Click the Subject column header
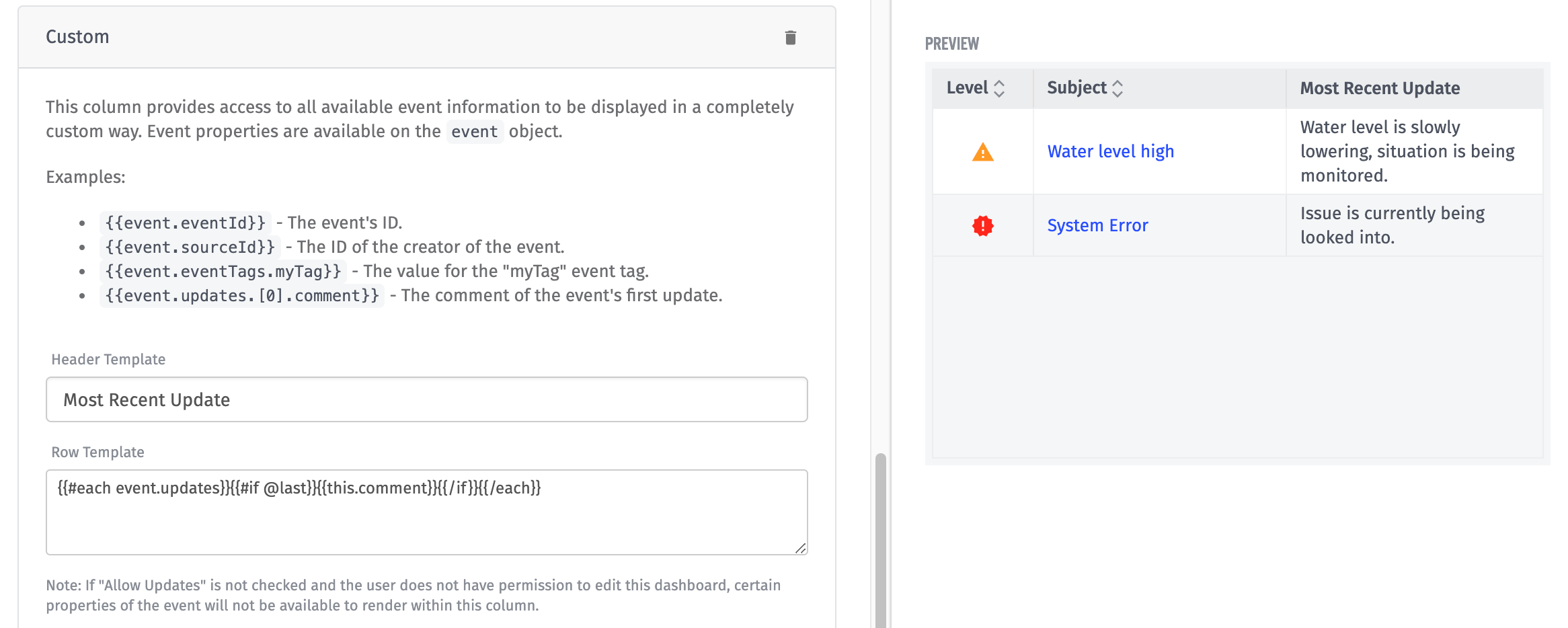The width and height of the screenshot is (1568, 628). pyautogui.click(x=1076, y=88)
